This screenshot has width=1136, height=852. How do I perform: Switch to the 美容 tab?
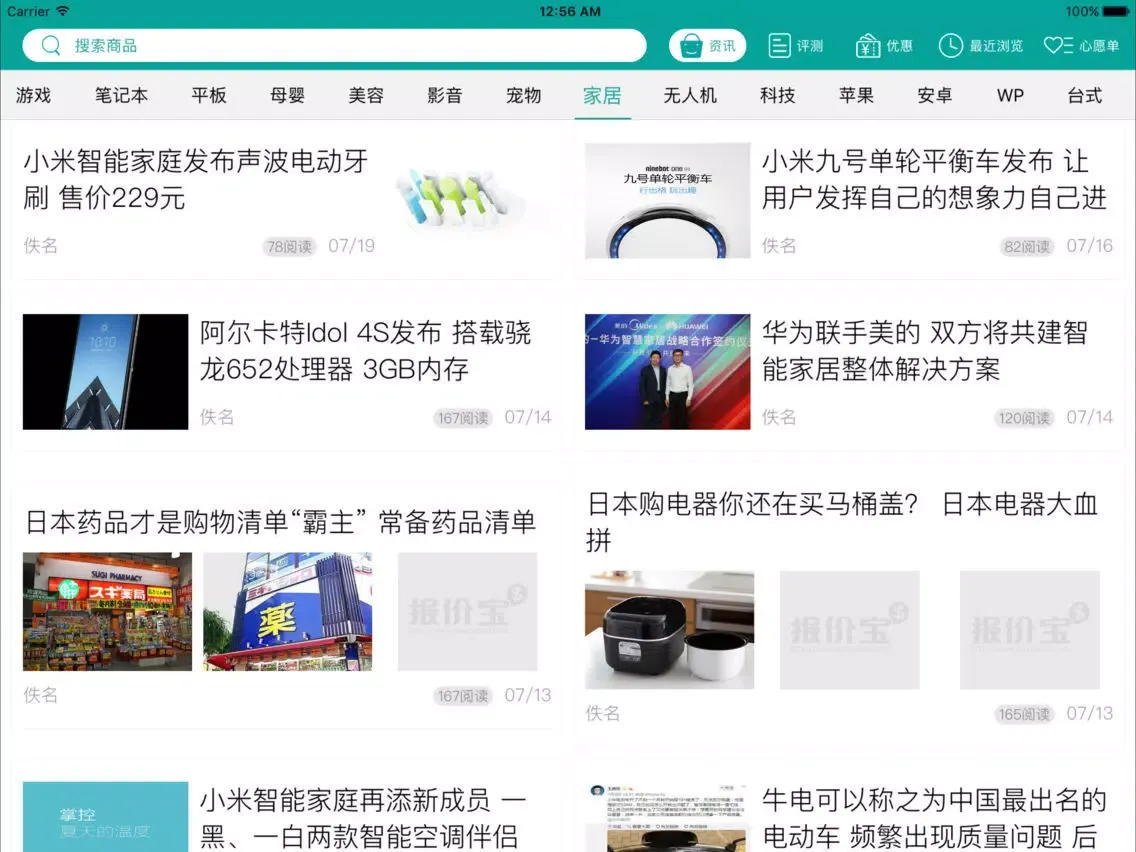tap(366, 95)
